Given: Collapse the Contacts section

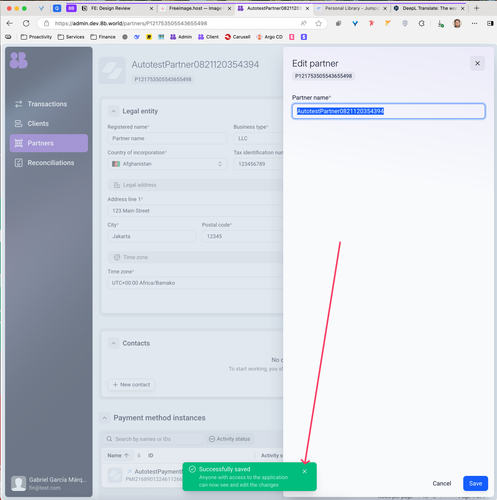Looking at the screenshot, I should click(x=114, y=343).
